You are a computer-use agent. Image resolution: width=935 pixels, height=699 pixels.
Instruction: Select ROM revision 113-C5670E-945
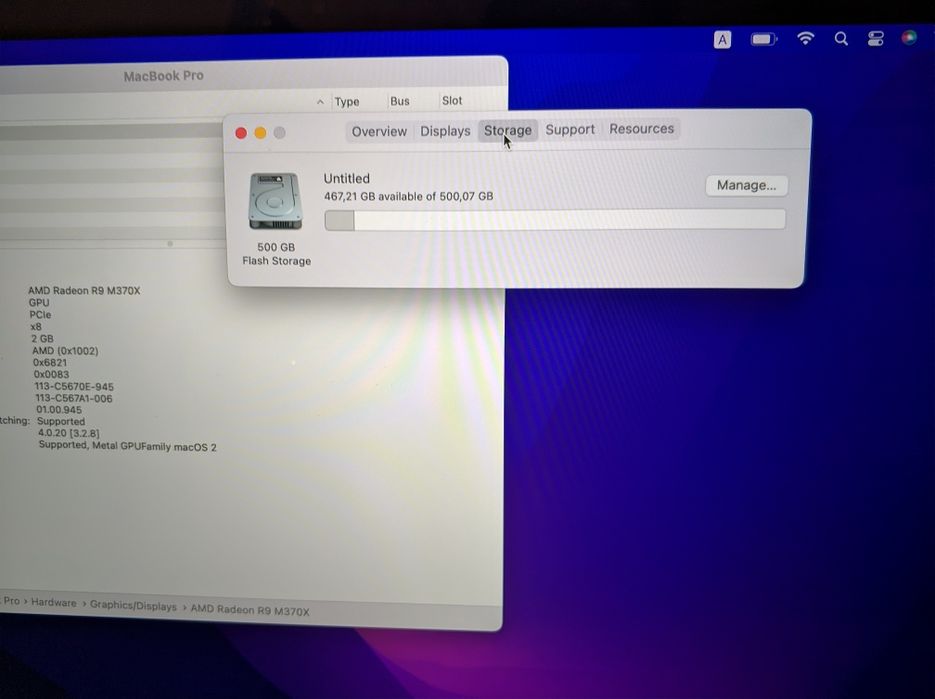click(74, 386)
